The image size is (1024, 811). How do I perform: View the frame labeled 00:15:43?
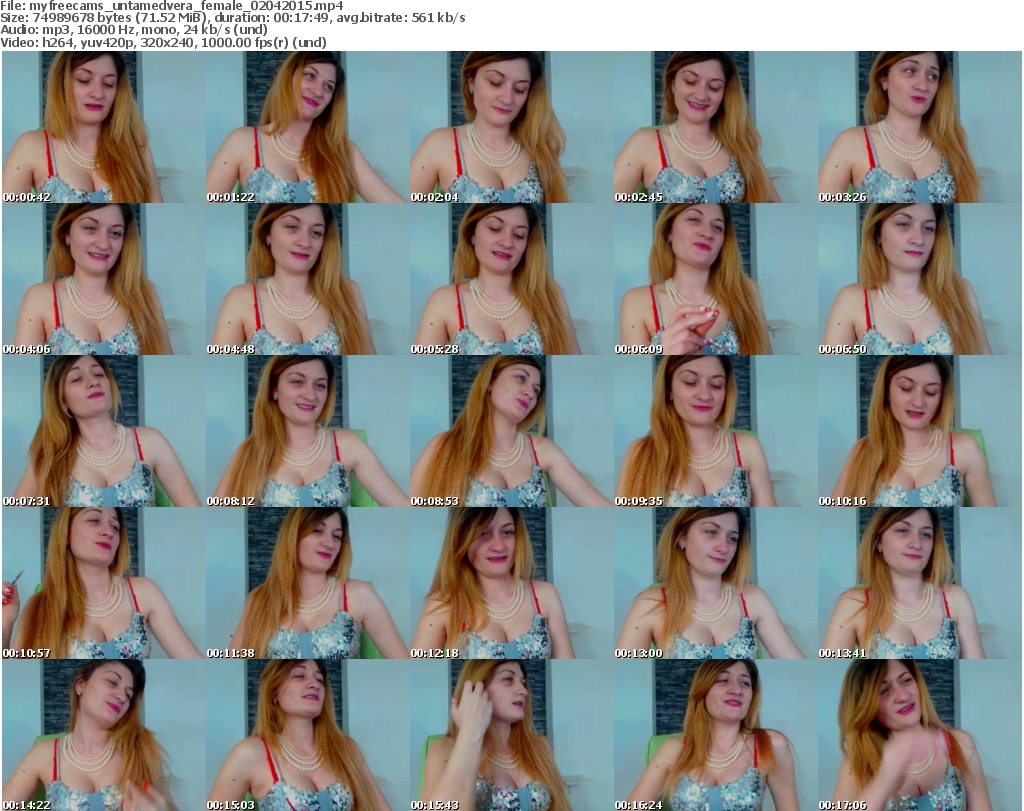point(511,735)
